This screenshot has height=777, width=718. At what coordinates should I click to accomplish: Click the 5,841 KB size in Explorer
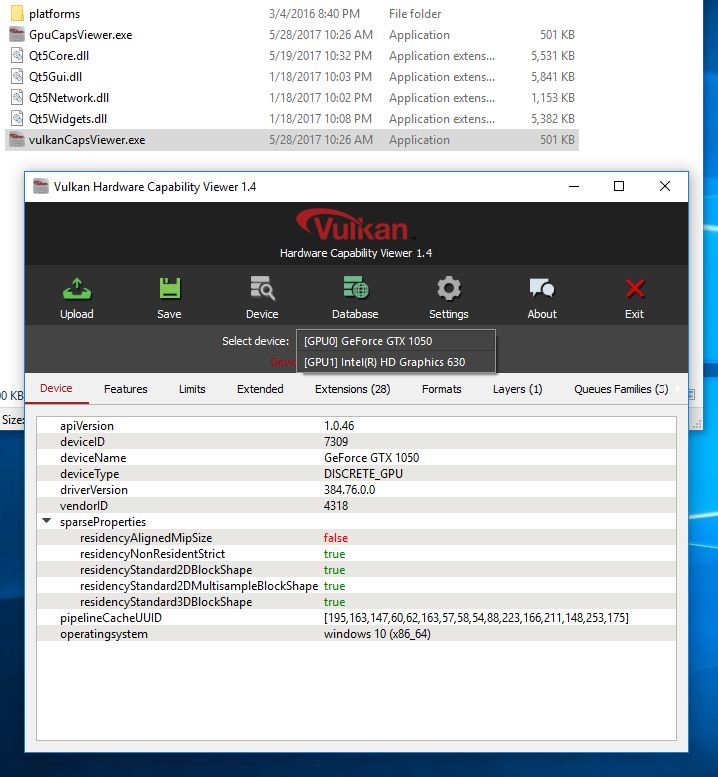pos(552,76)
